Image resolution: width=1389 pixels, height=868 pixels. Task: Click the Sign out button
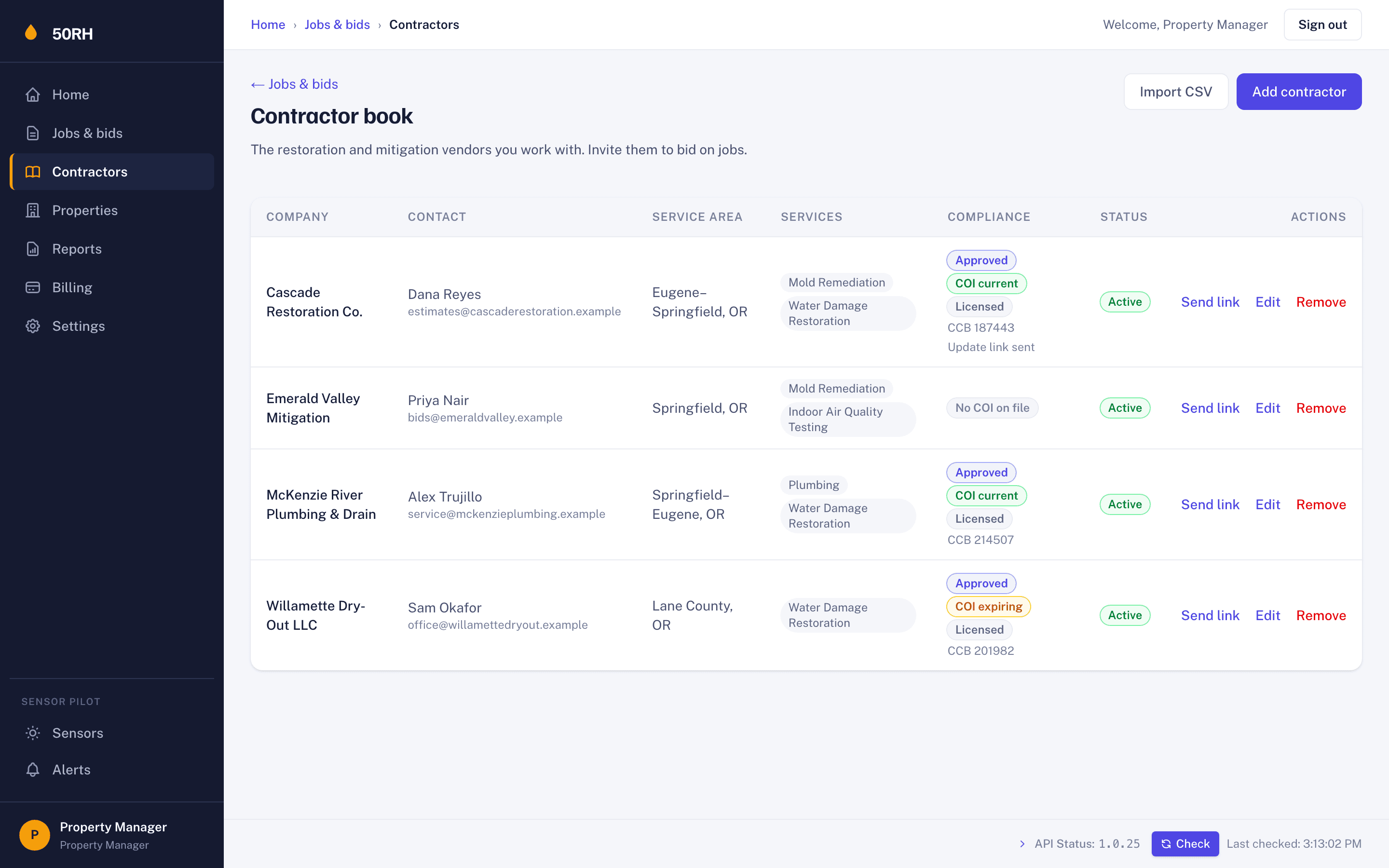[x=1322, y=25]
